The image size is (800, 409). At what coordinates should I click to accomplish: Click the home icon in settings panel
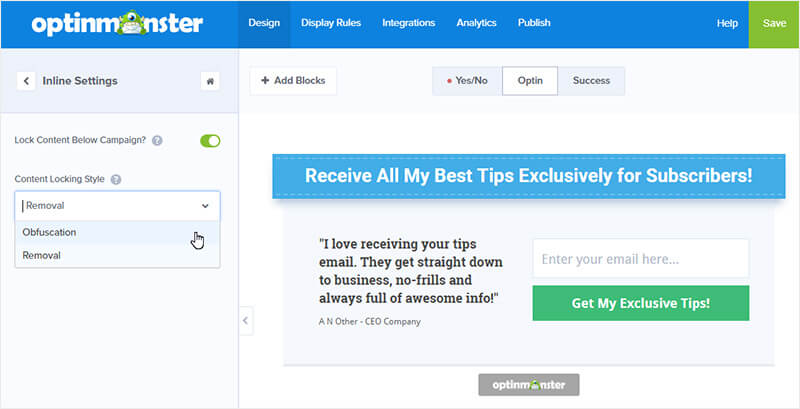coord(210,81)
